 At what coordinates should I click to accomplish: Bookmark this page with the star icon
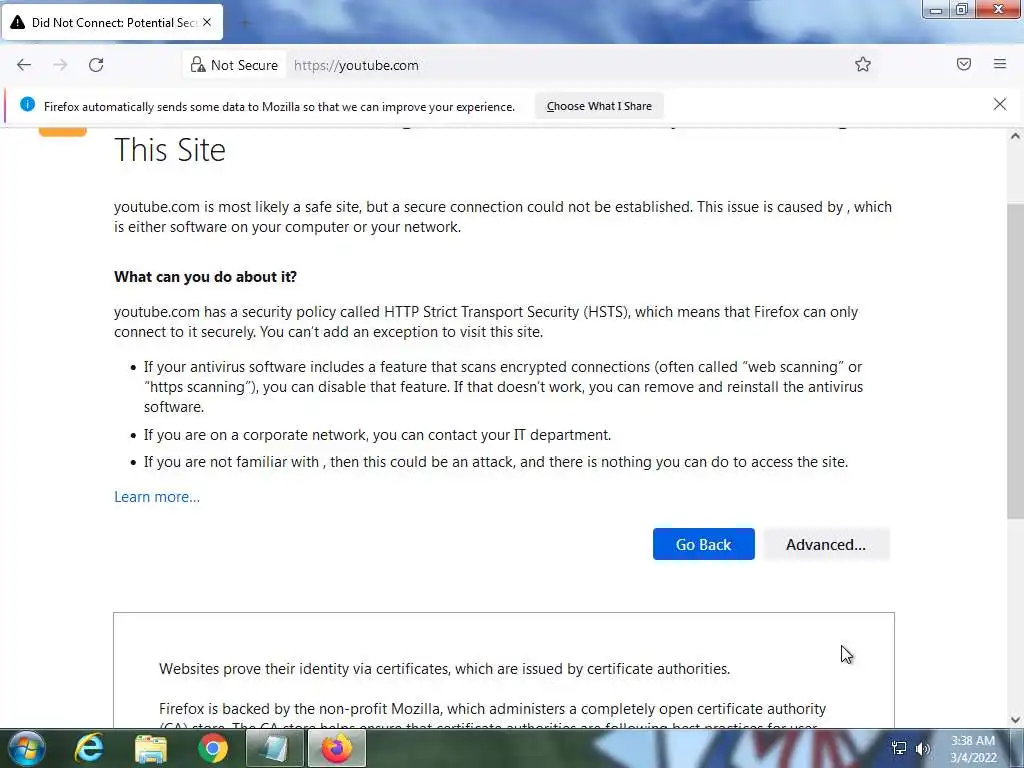click(x=863, y=64)
